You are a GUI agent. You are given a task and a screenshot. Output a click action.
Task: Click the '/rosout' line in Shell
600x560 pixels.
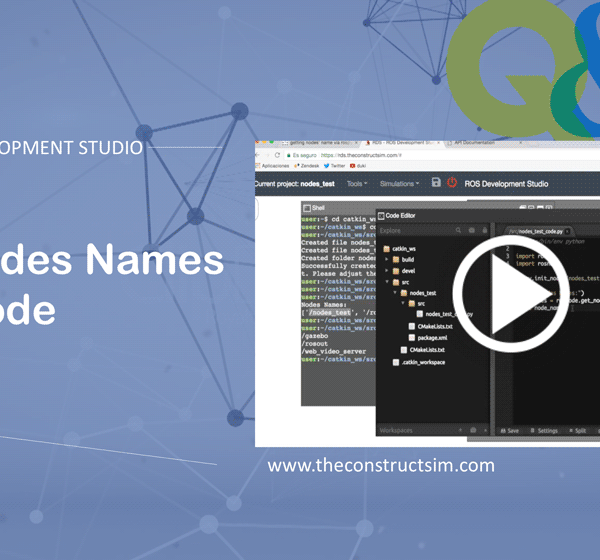point(315,344)
